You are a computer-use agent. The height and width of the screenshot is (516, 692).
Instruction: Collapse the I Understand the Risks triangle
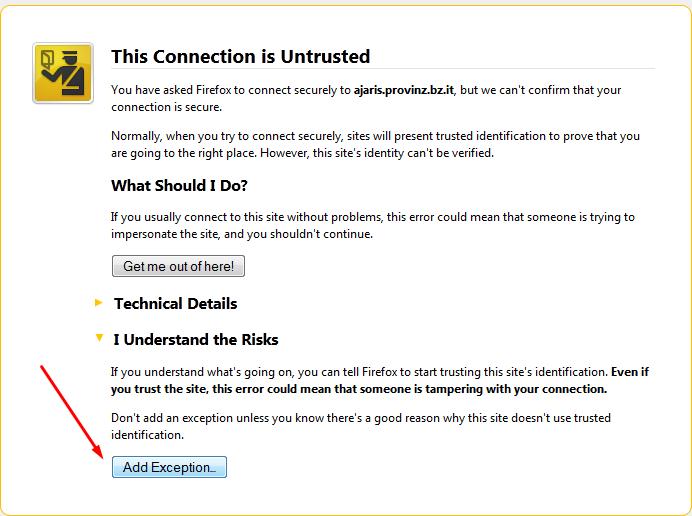pos(98,339)
